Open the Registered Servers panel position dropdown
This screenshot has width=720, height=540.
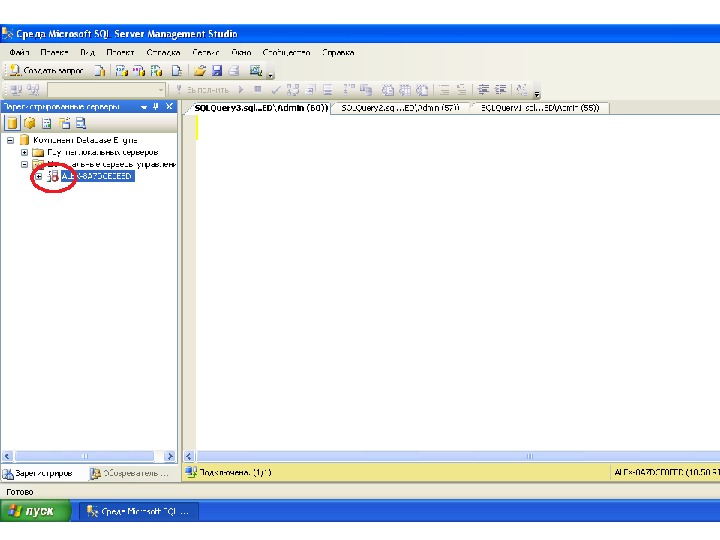[x=144, y=107]
